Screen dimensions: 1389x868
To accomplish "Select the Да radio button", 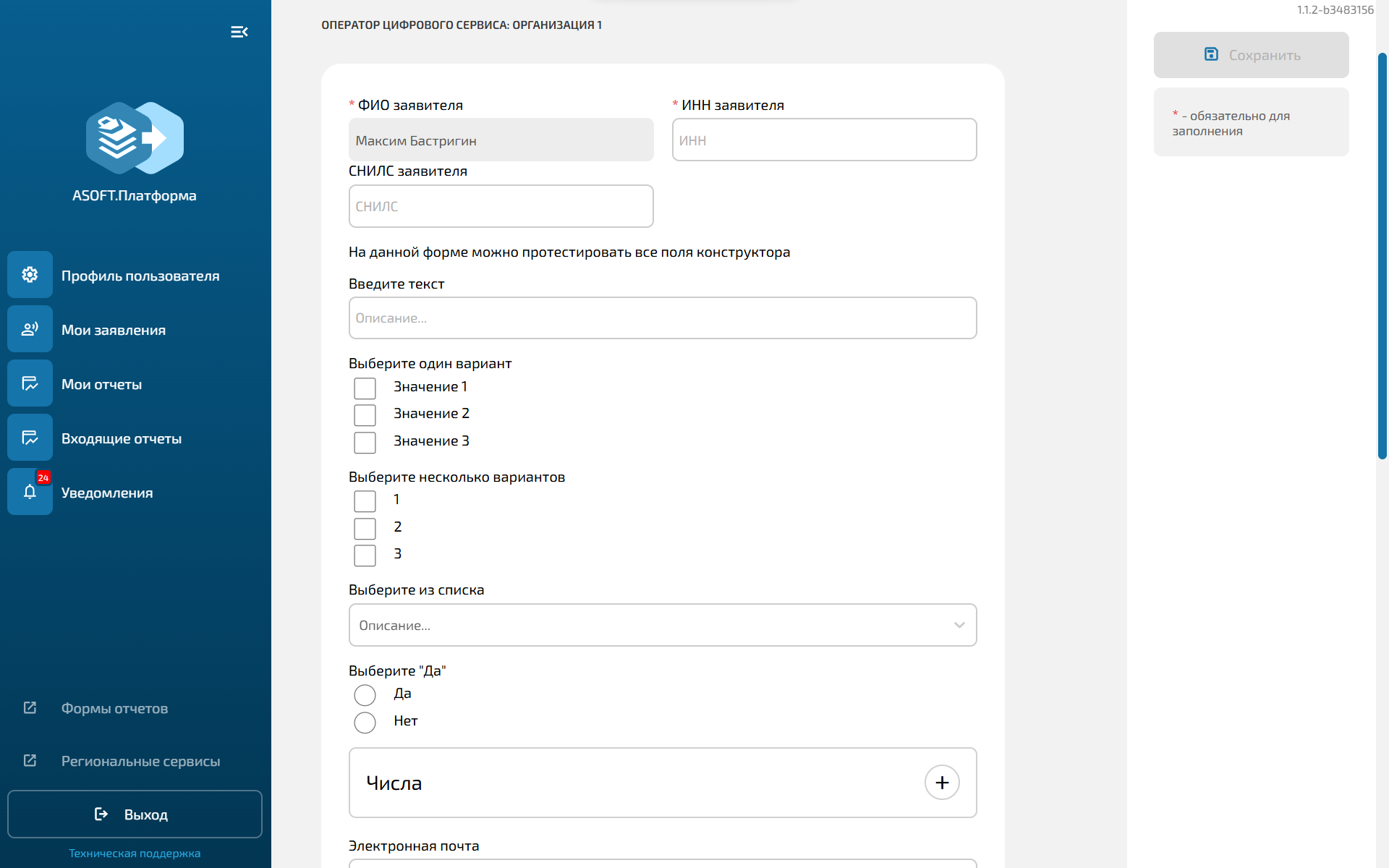I will click(365, 695).
